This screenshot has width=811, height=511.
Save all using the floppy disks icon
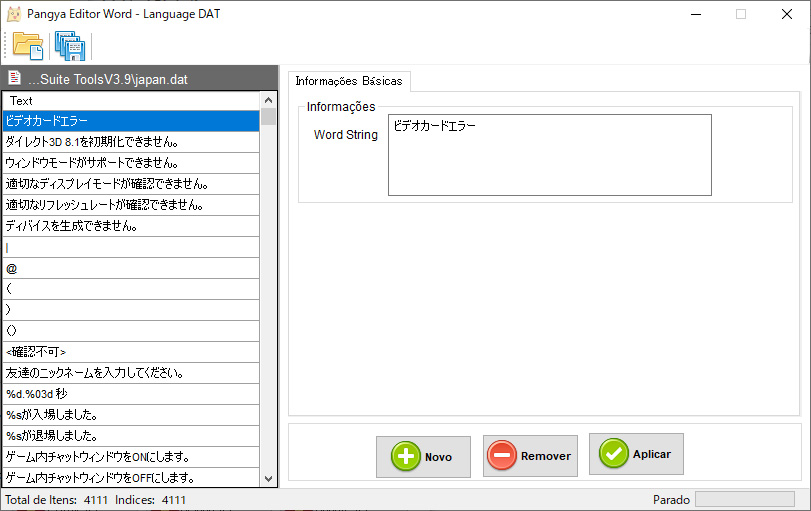point(70,46)
